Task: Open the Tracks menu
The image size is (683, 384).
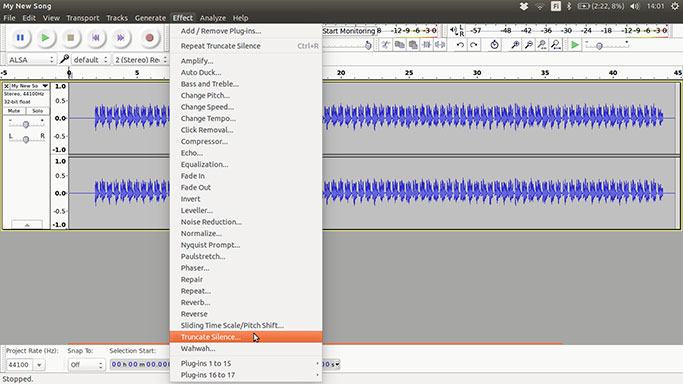Action: (x=117, y=18)
